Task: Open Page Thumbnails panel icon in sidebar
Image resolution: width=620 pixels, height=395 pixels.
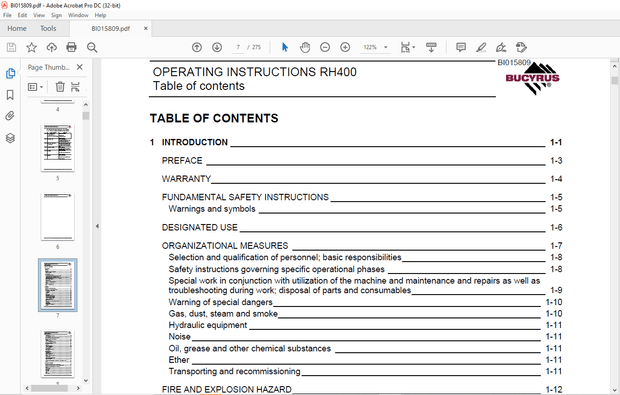Action: (x=10, y=74)
